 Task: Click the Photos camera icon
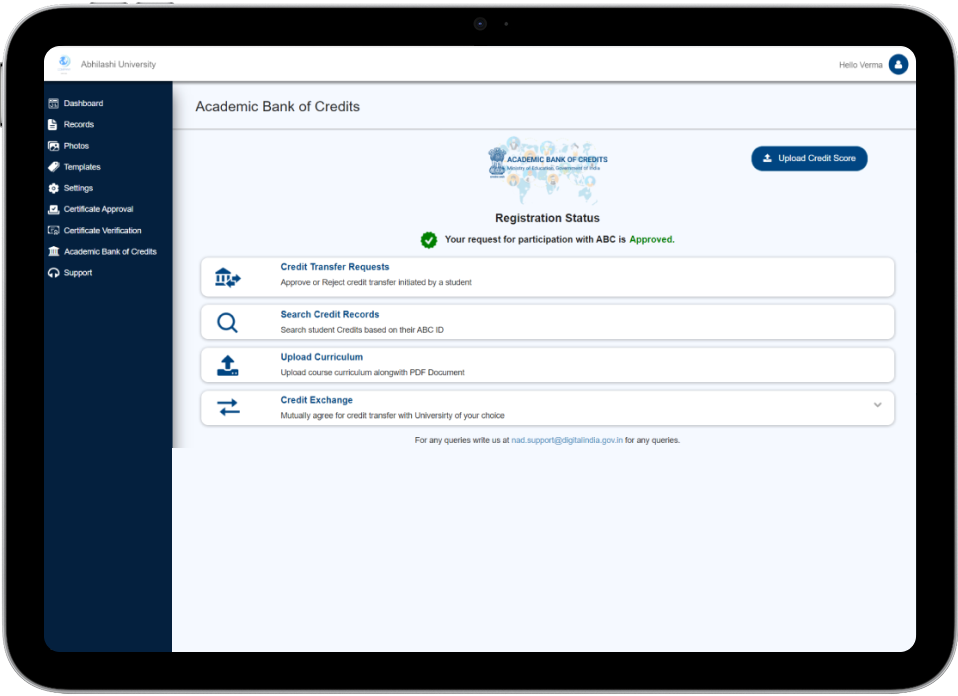pyautogui.click(x=52, y=145)
